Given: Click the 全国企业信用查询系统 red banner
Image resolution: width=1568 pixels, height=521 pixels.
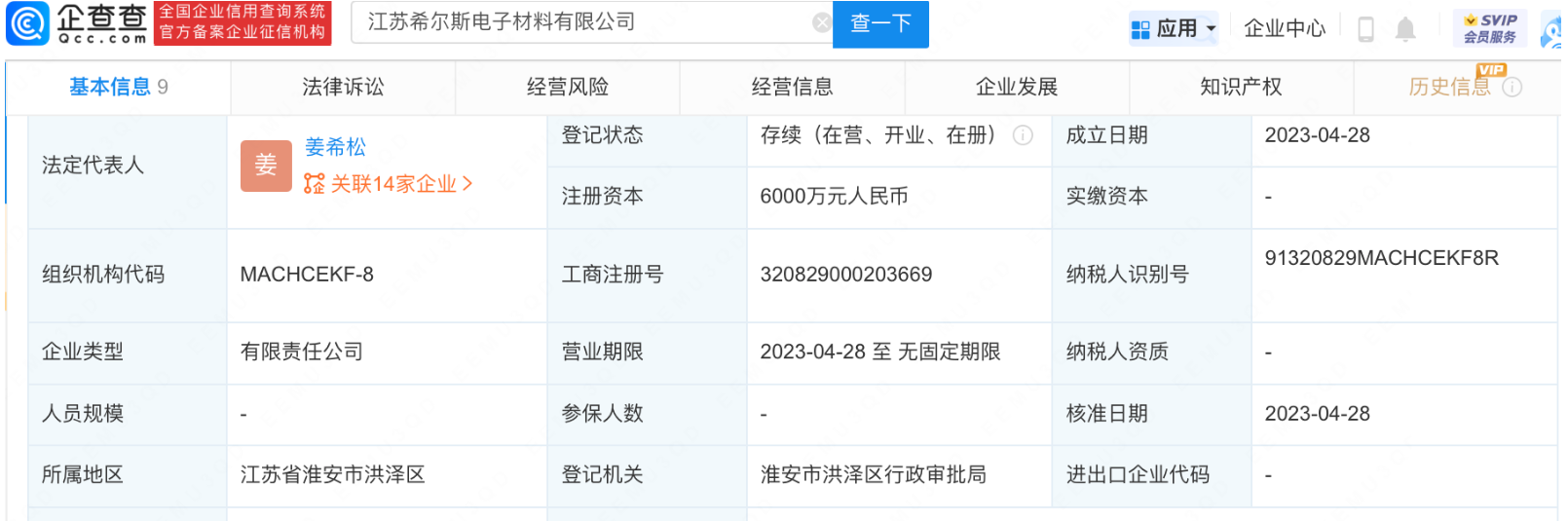Looking at the screenshot, I should coord(243,23).
